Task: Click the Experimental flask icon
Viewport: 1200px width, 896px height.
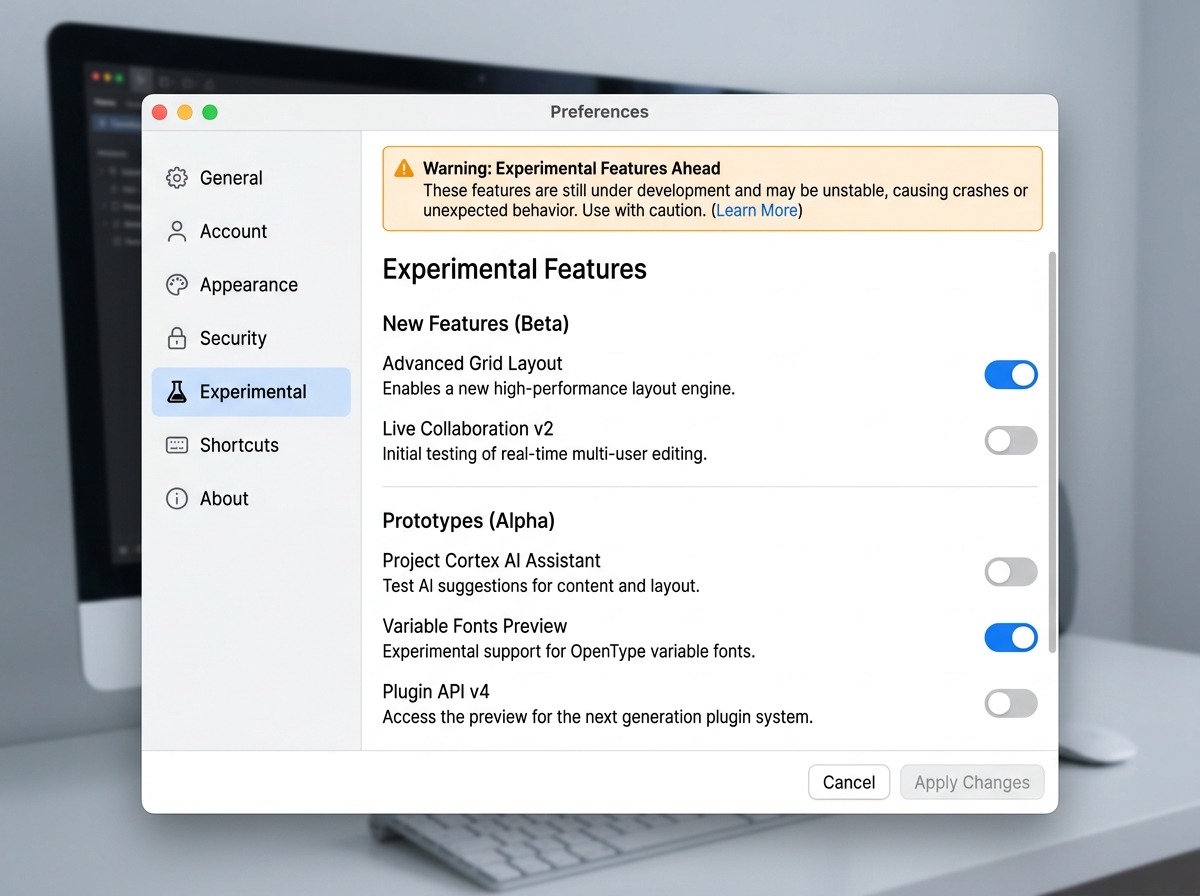Action: pyautogui.click(x=177, y=392)
